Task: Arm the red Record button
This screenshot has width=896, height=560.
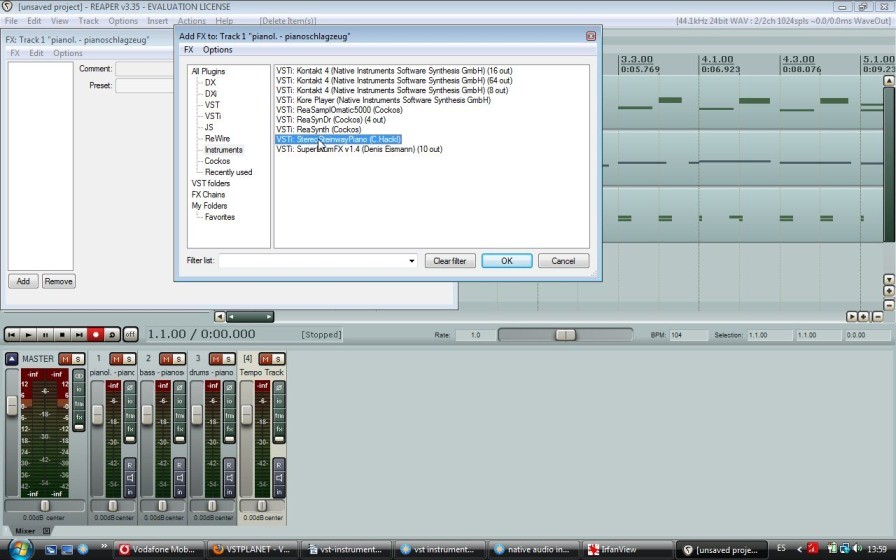Action: click(x=95, y=335)
